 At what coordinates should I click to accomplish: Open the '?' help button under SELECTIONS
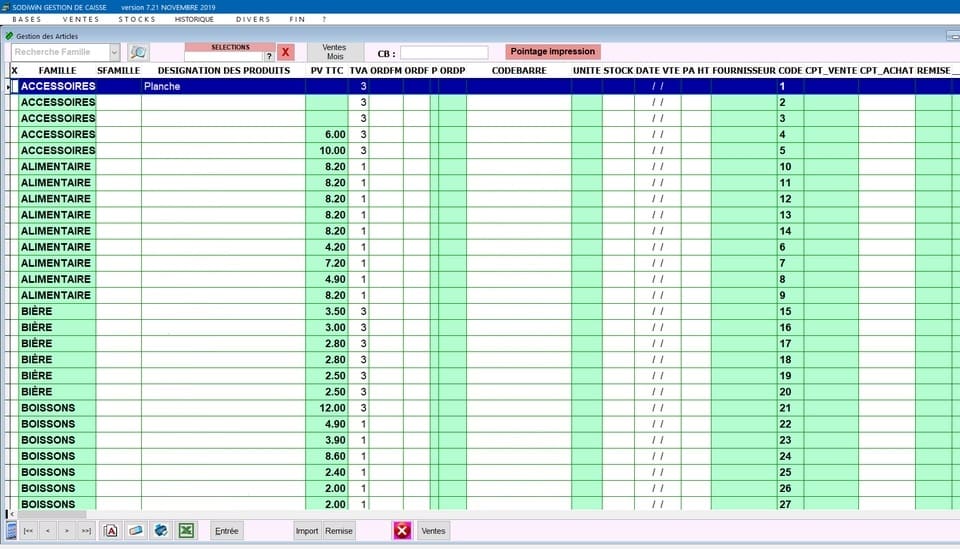coord(269,56)
